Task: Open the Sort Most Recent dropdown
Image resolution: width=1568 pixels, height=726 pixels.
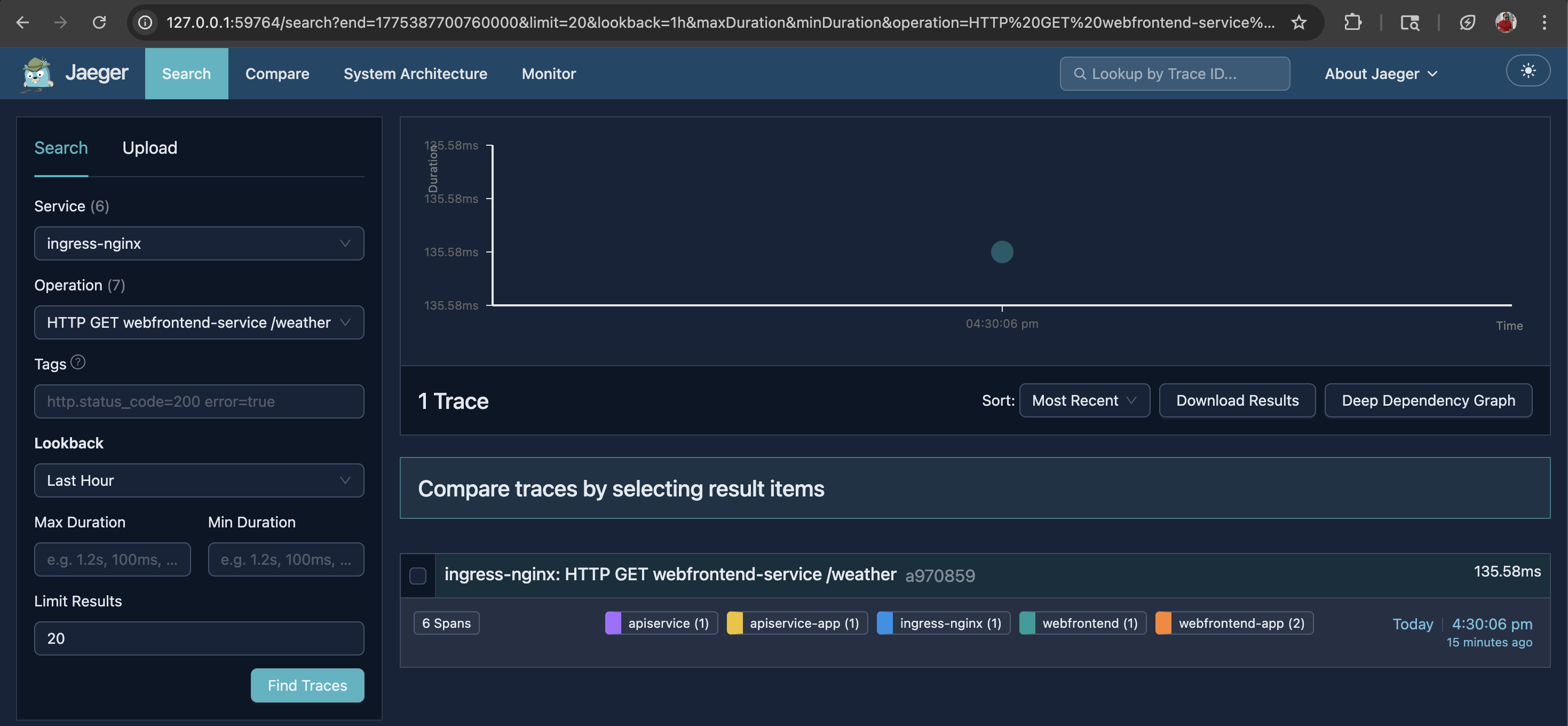Action: [1084, 401]
